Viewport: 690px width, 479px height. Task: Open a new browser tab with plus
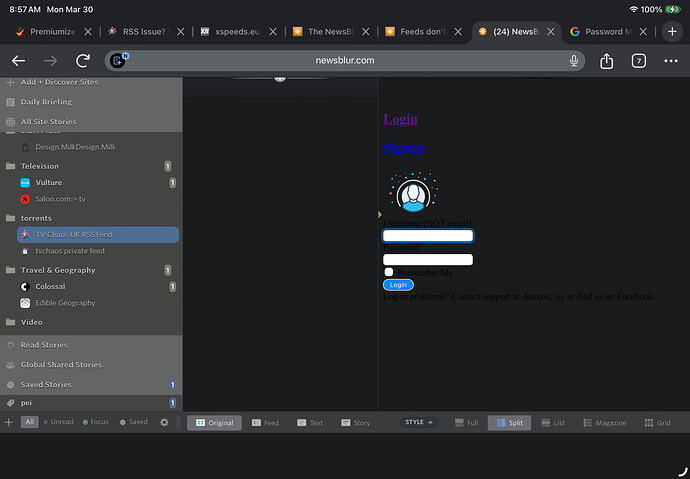click(x=672, y=31)
